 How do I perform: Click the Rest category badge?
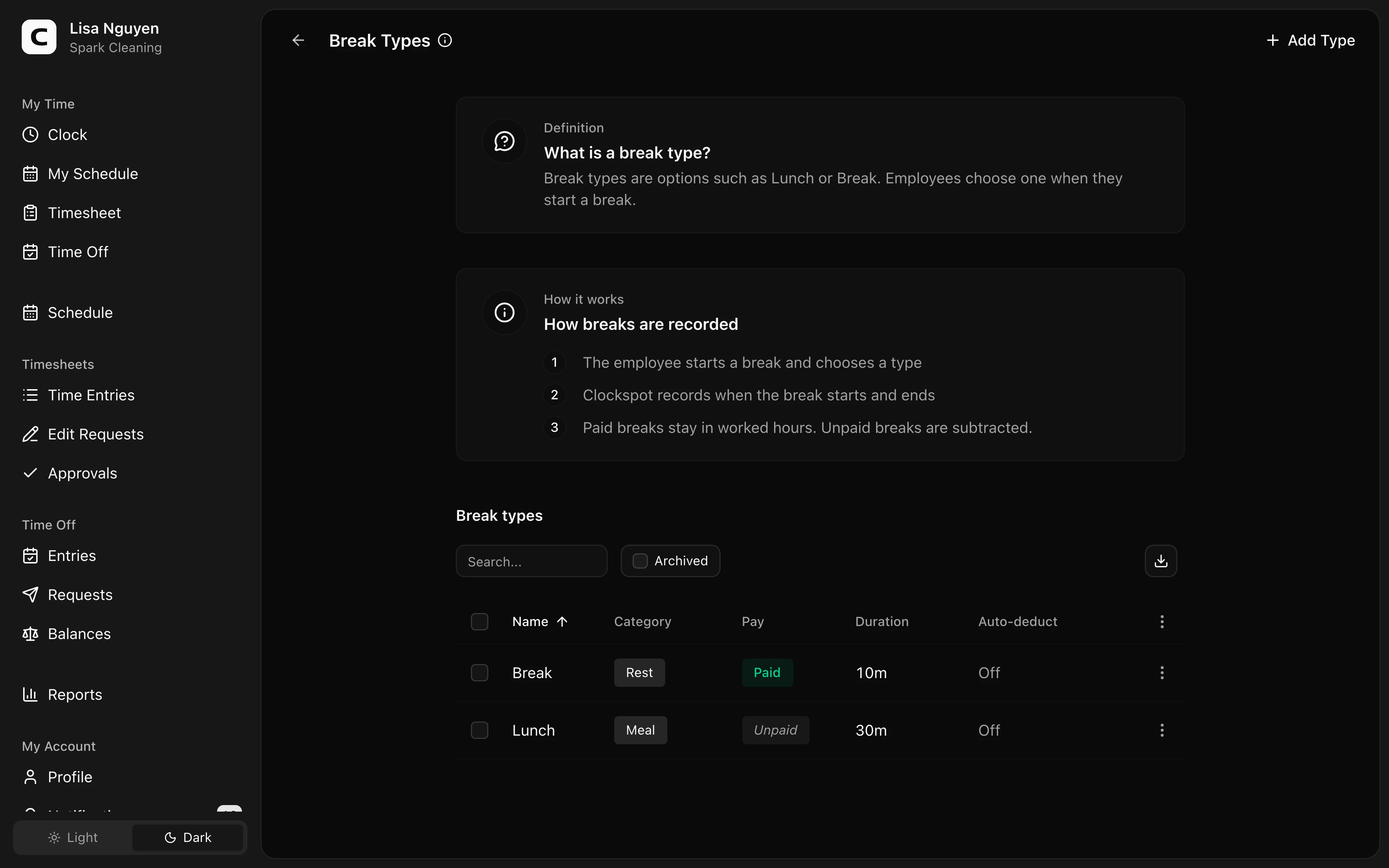pyautogui.click(x=640, y=673)
